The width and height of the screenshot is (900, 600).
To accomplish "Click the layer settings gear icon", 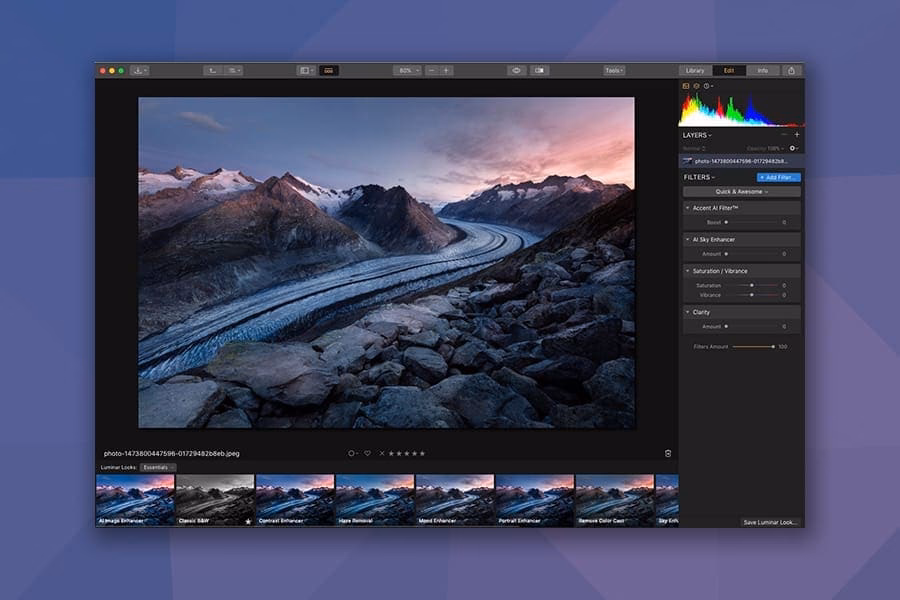I will click(791, 147).
